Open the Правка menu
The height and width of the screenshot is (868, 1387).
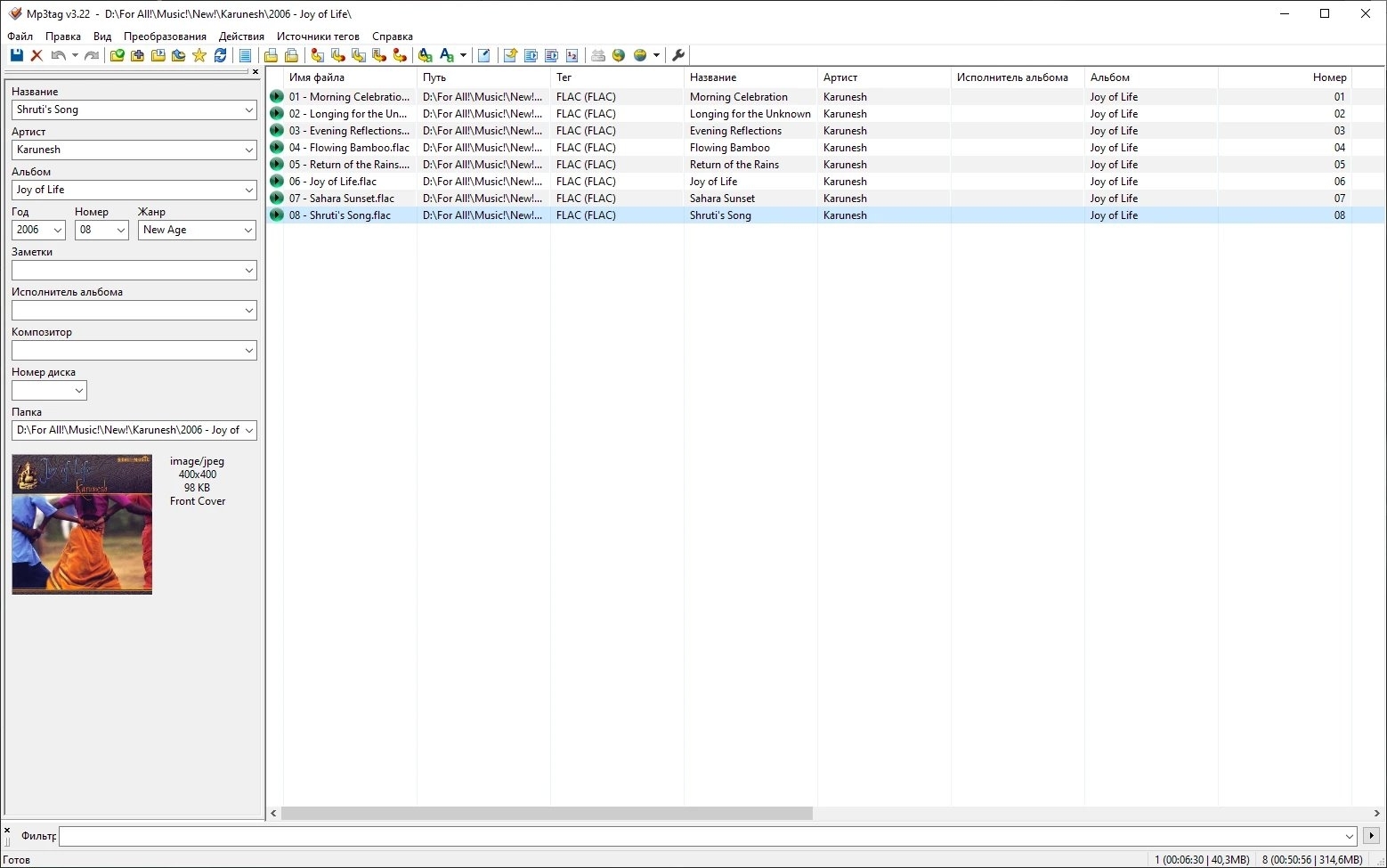coord(63,37)
